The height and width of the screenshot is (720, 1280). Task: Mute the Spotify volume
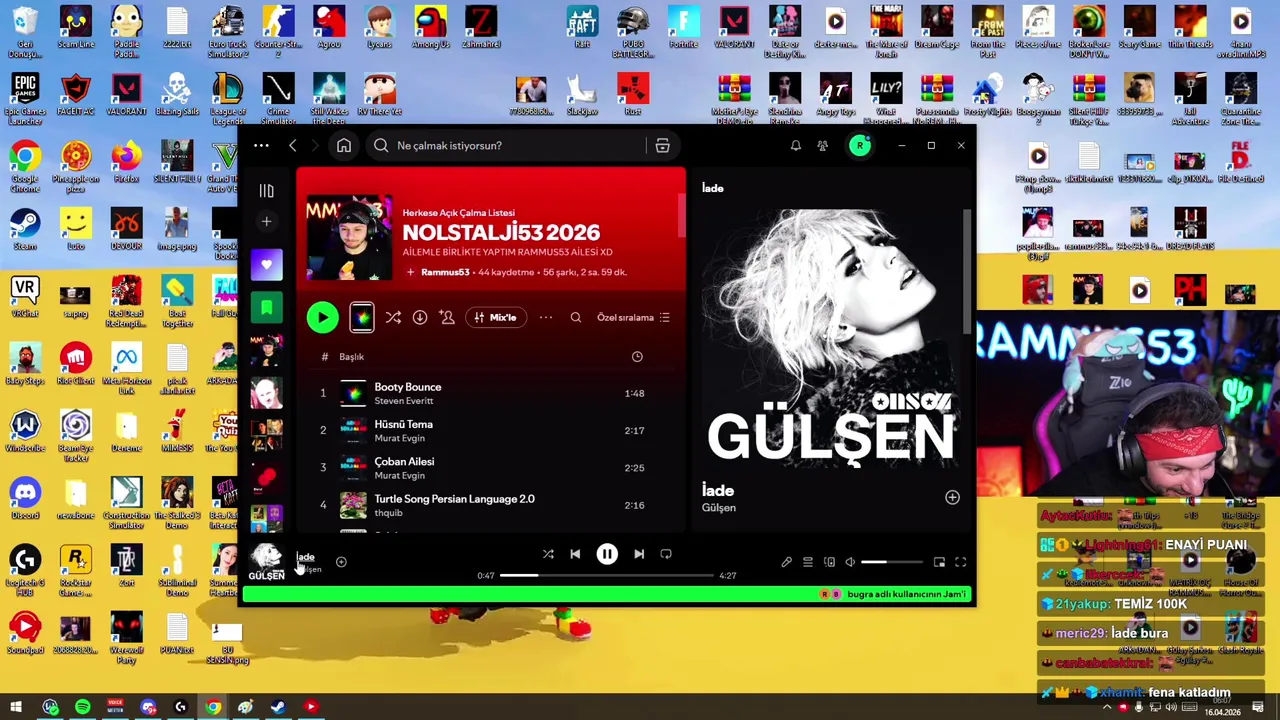(850, 563)
